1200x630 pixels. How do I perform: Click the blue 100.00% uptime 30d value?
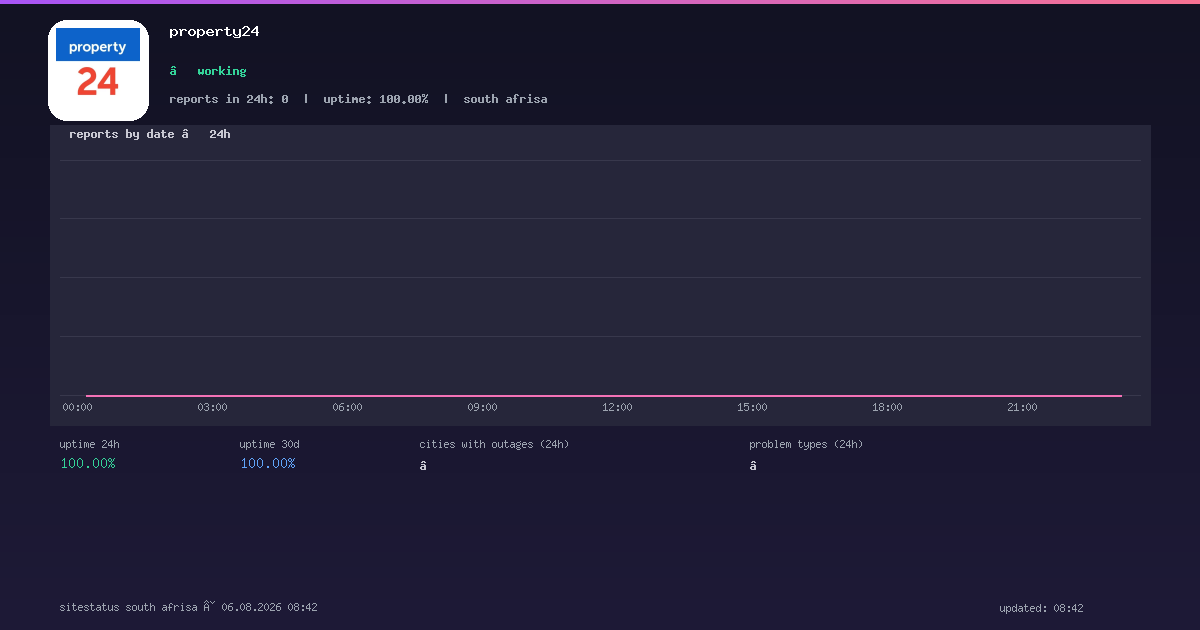click(x=268, y=463)
